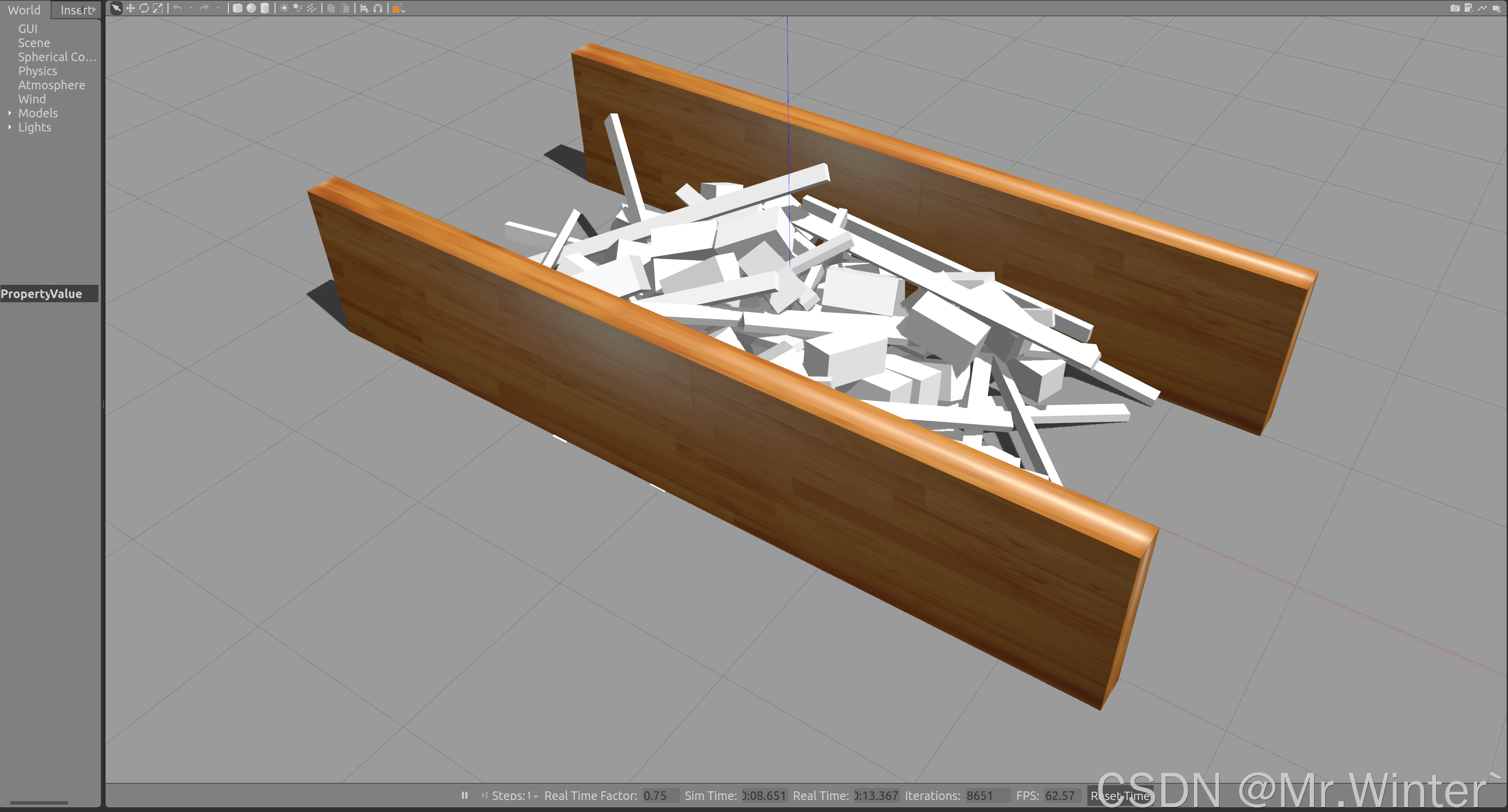Image resolution: width=1508 pixels, height=812 pixels.
Task: Toggle snap mode magnet icon
Action: point(378,8)
